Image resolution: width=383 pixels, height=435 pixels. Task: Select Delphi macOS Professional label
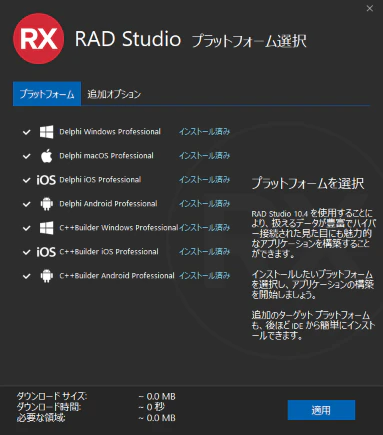click(x=106, y=156)
